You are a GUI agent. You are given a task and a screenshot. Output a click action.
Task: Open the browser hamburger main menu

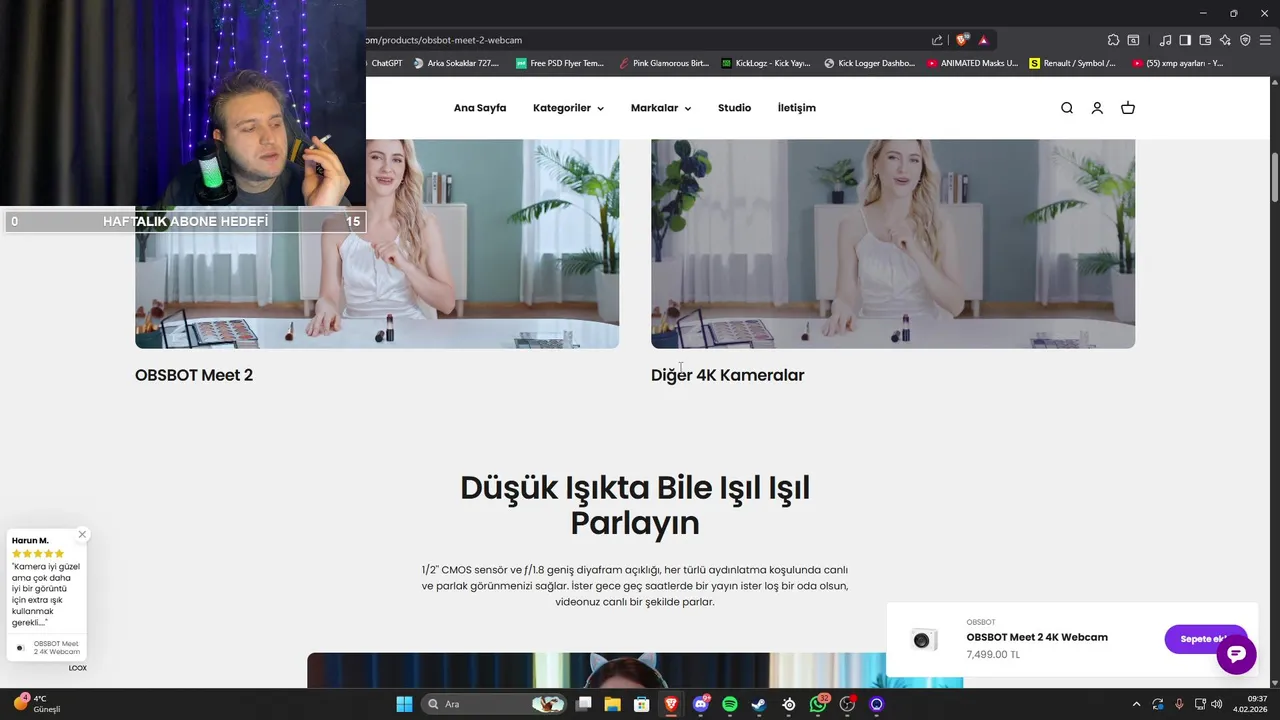coord(1265,40)
